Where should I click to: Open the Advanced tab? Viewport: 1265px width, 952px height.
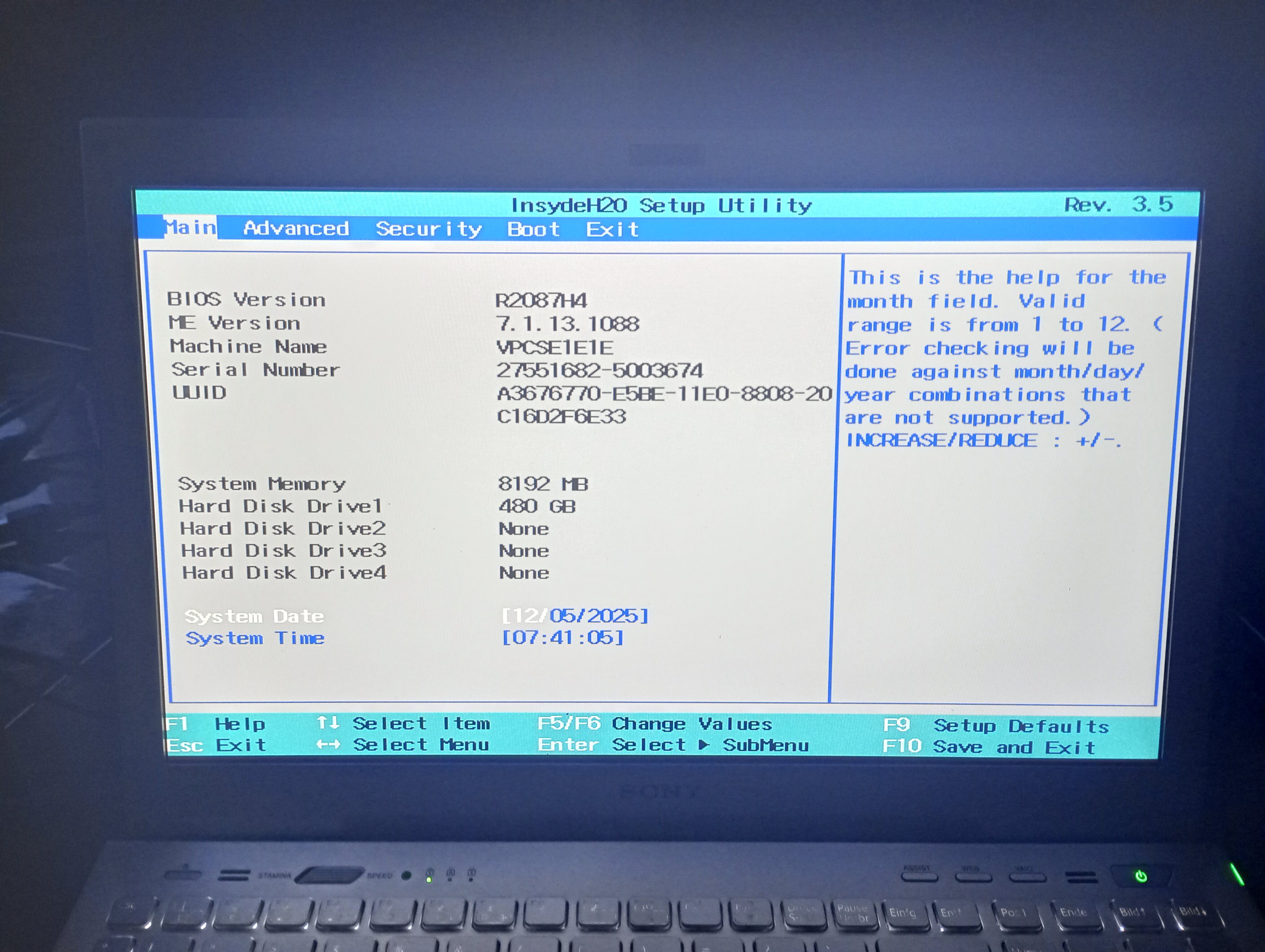296,229
